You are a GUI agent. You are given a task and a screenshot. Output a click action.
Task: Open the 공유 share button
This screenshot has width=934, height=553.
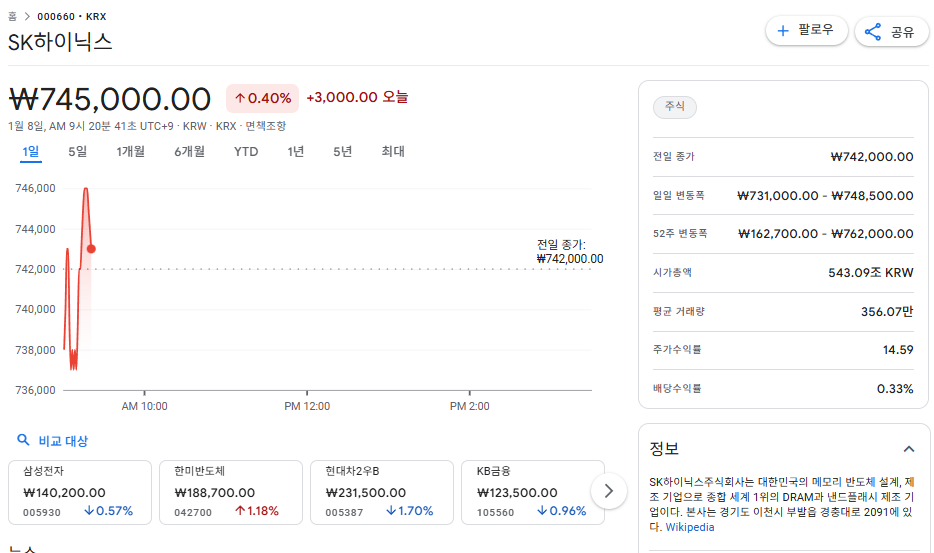891,32
